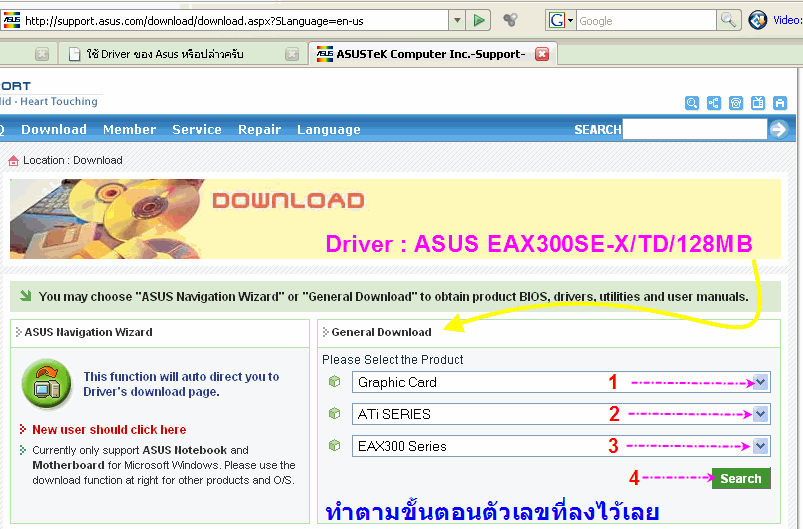Click the TV-shaped icon in top-right icon row

(x=758, y=103)
